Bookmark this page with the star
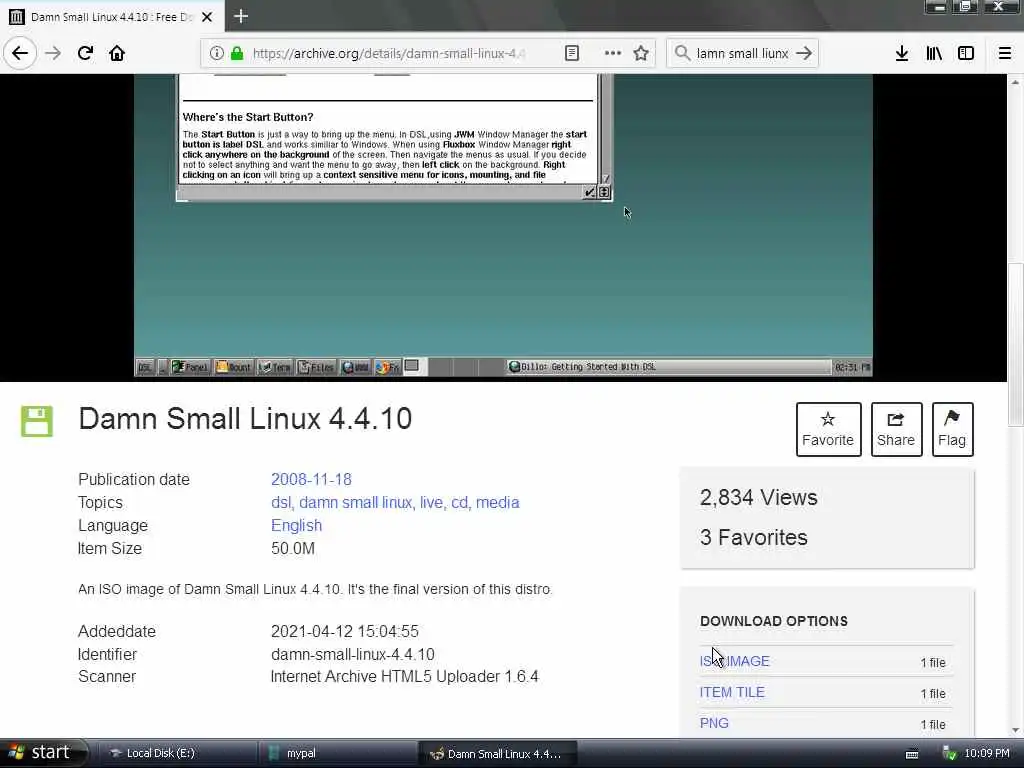Screen dimensions: 1024x768 tap(641, 53)
